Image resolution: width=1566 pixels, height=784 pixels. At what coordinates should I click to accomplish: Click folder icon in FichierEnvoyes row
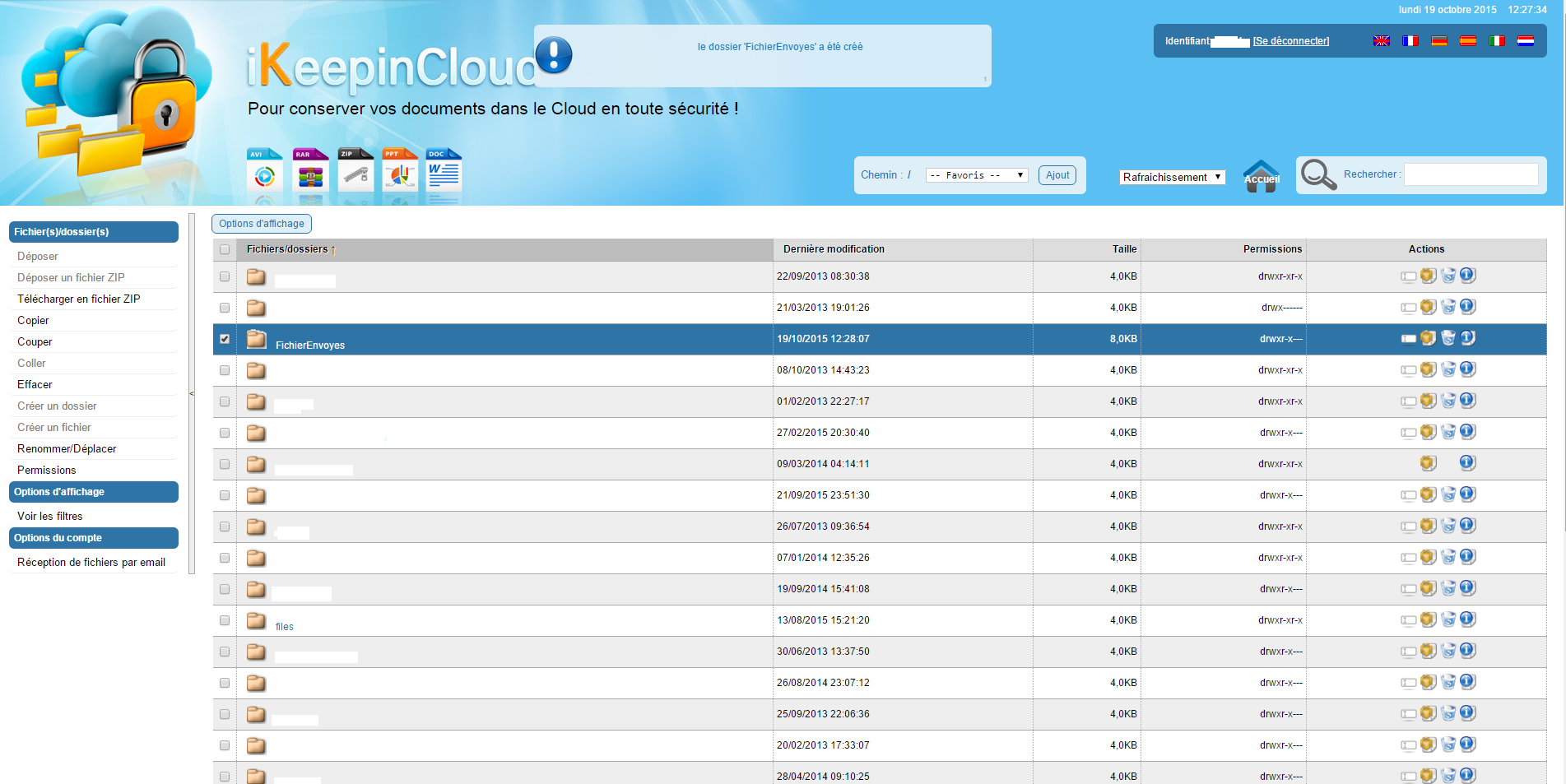(257, 339)
